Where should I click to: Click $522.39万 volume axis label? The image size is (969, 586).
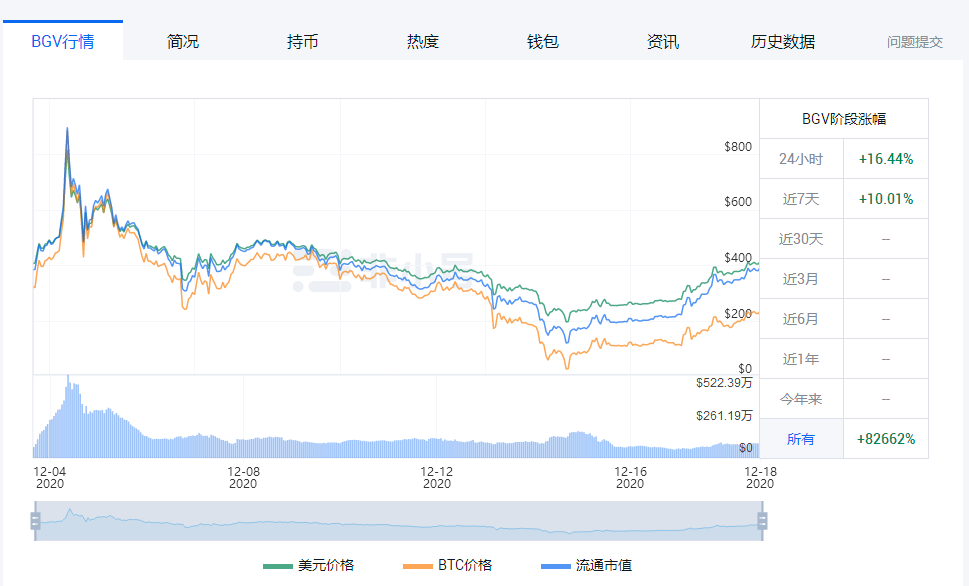point(724,383)
